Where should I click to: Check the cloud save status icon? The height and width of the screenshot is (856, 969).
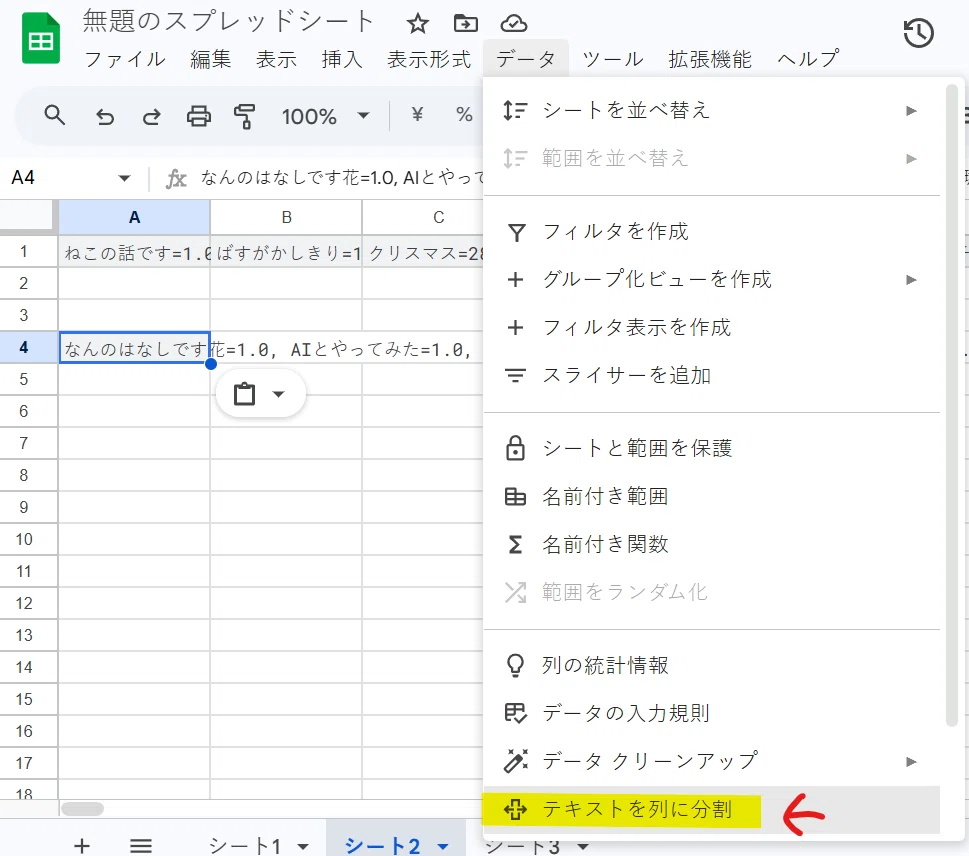click(514, 23)
